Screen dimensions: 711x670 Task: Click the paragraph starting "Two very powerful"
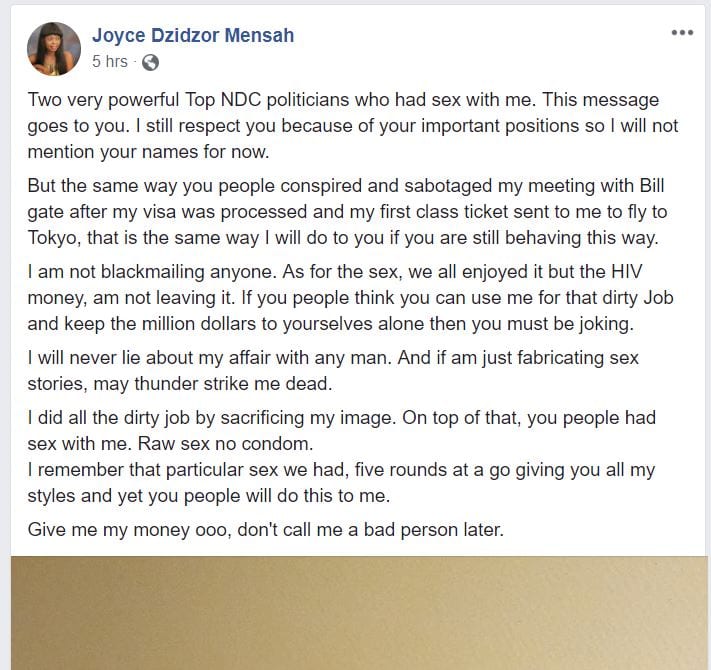[340, 127]
